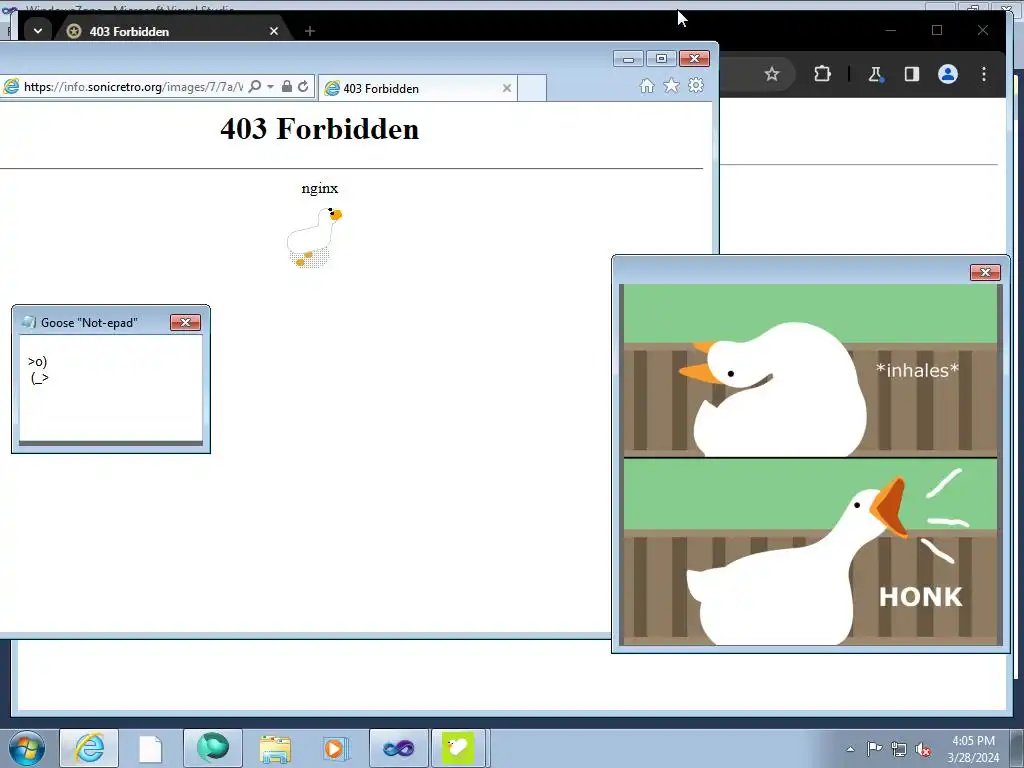Select the Chrome 403 Forbidden tab
The height and width of the screenshot is (768, 1024).
173,31
